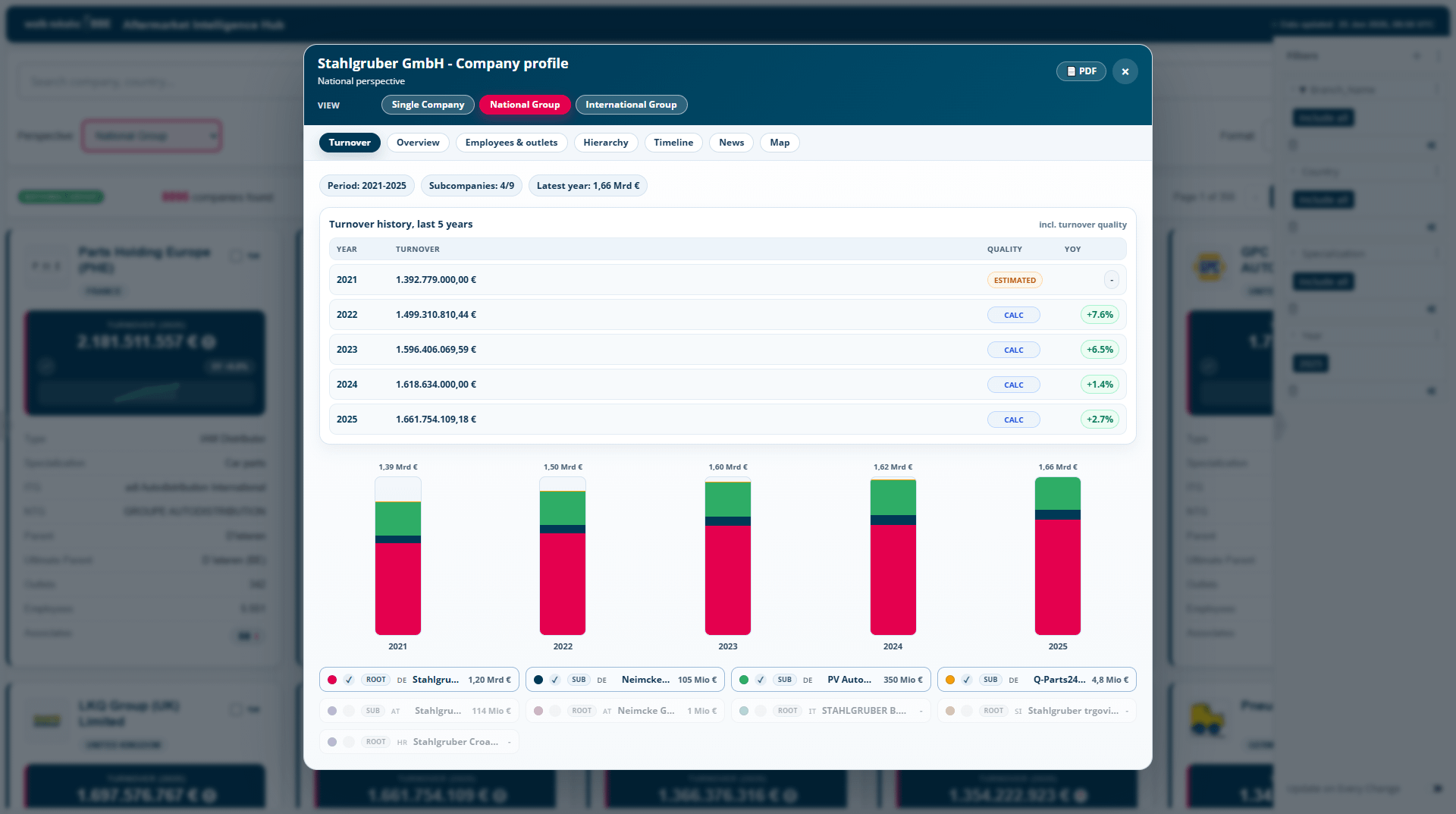Click the red Stahlgruber legend color dot
Screen dimensions: 1456x814
332,680
